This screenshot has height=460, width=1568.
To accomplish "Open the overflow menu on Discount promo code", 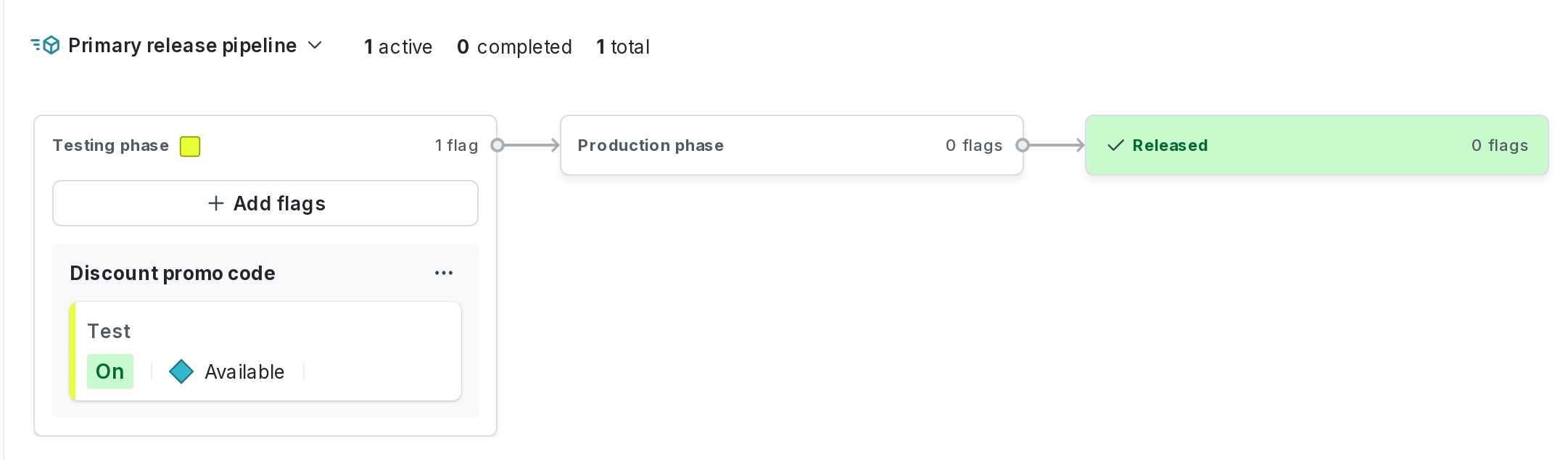I will coord(444,273).
